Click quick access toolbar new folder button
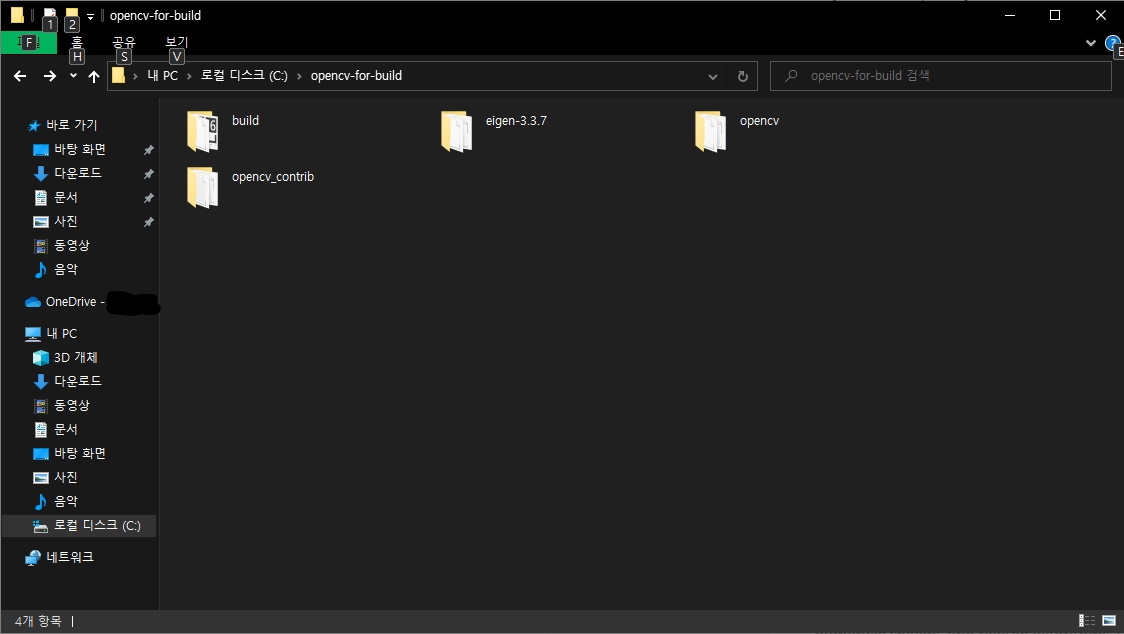This screenshot has width=1124, height=634. click(72, 14)
